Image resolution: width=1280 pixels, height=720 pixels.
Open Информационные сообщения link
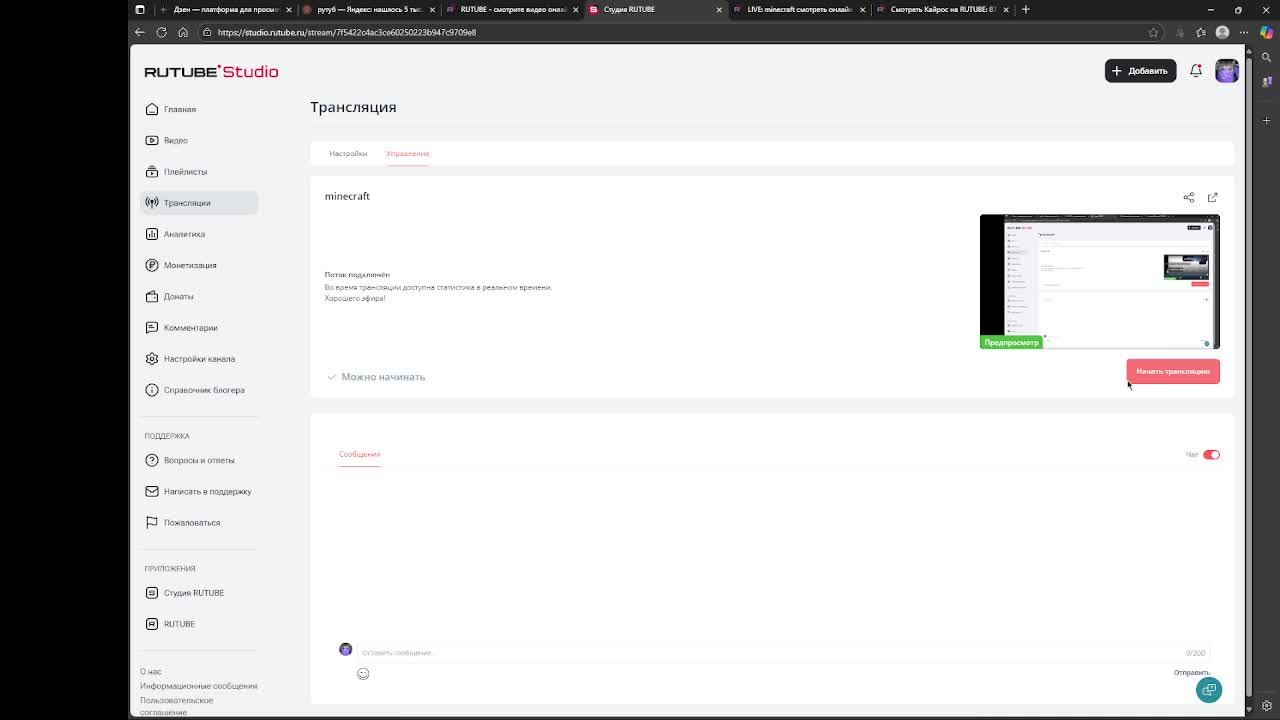pyautogui.click(x=198, y=686)
